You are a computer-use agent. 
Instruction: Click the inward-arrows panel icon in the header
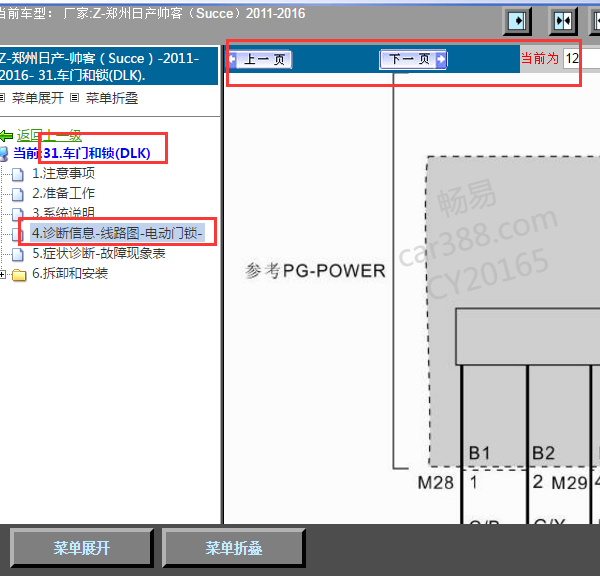(x=563, y=21)
